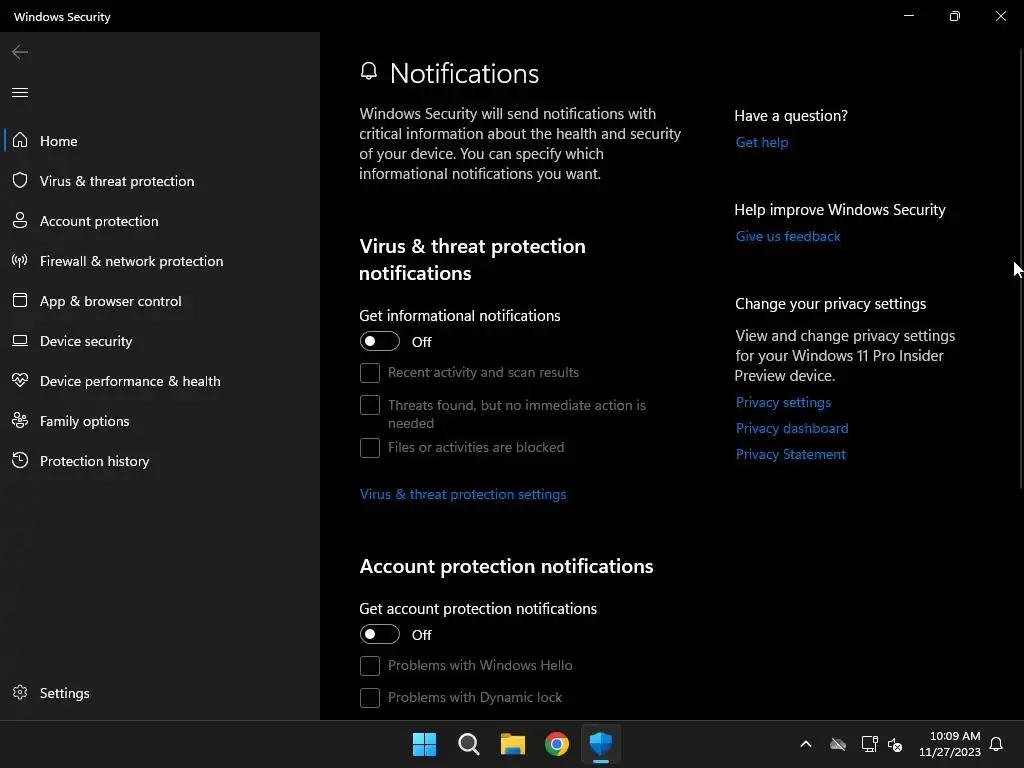Click the bell icon beside Notifications heading
This screenshot has height=768, width=1024.
pos(369,71)
